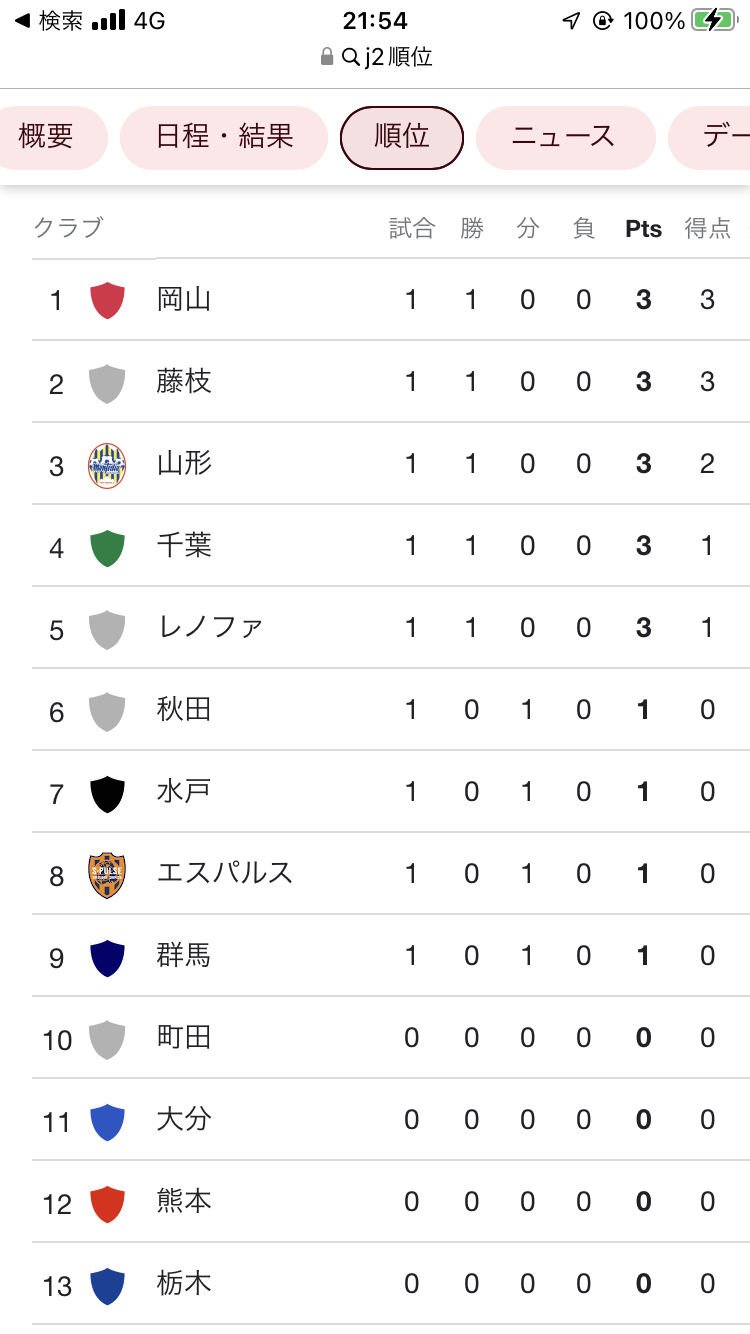Tap the j2 順位 address bar

point(385,57)
